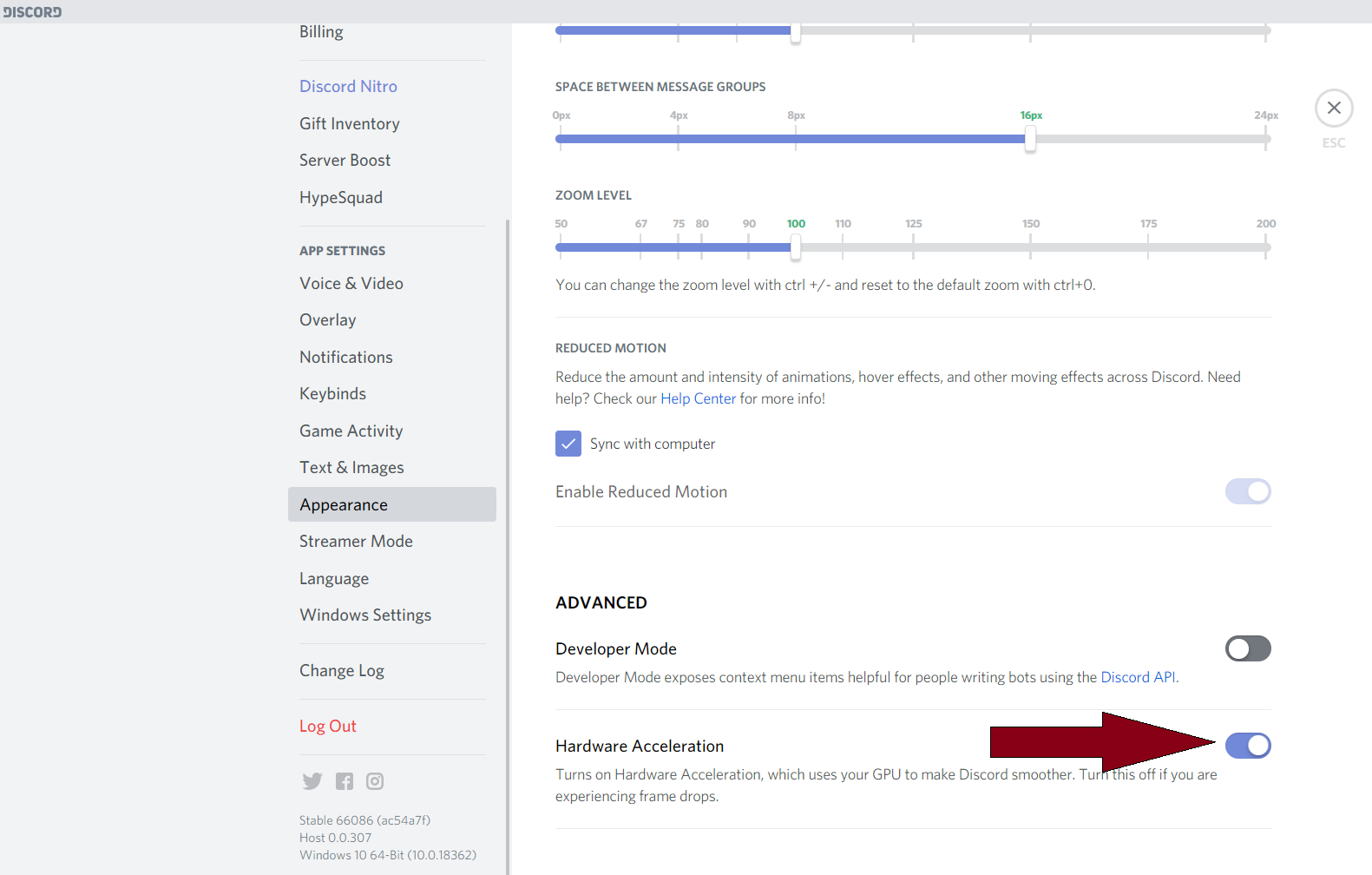This screenshot has height=875, width=1372.
Task: Disable Hardware Acceleration switch
Action: [x=1248, y=746]
